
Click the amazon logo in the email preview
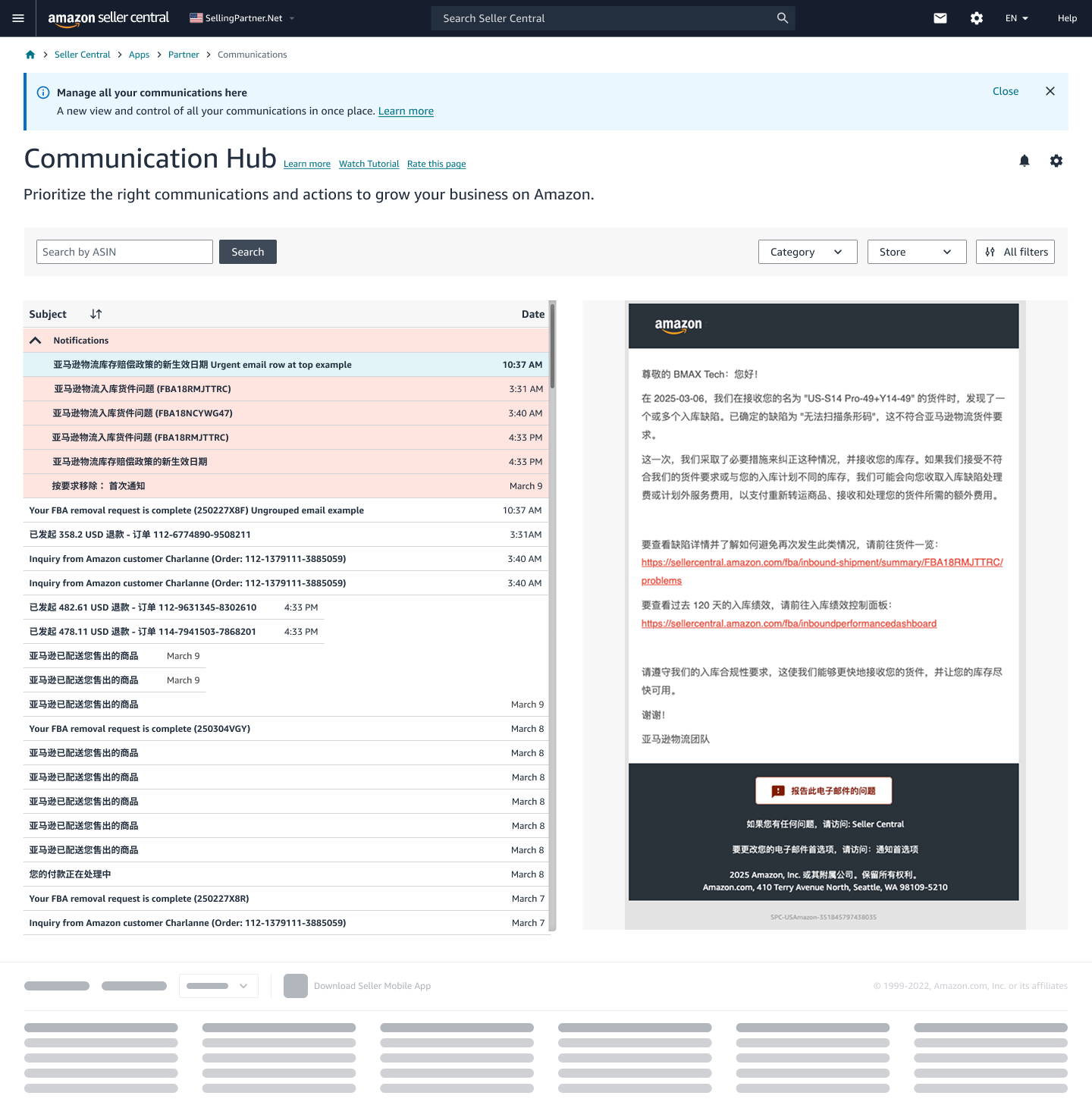click(x=679, y=325)
